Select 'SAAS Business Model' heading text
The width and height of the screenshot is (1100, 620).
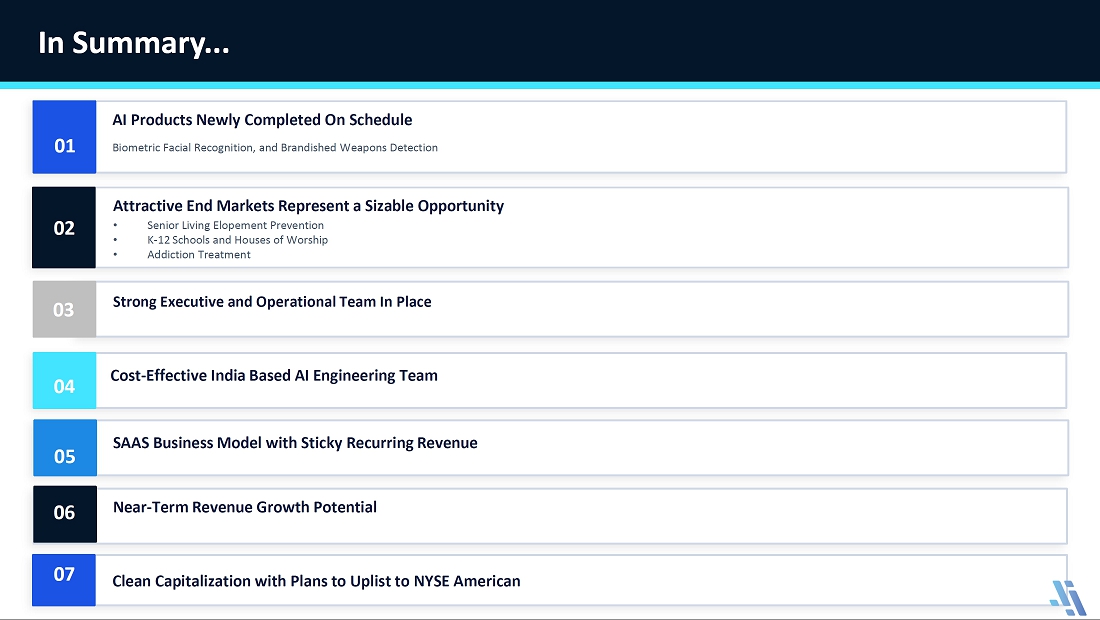295,443
